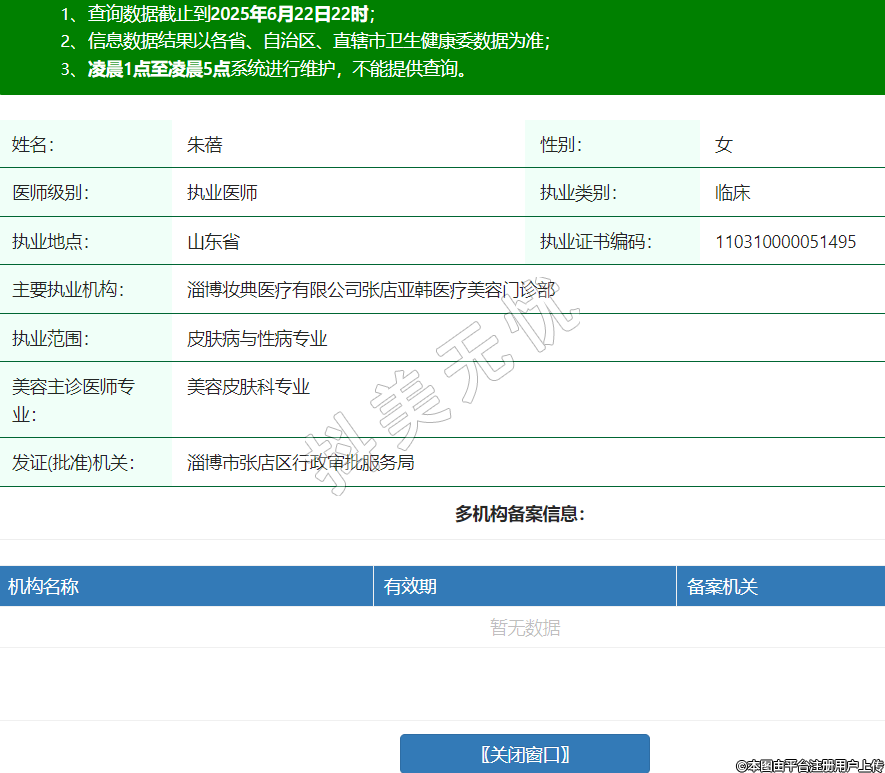Click the 美容皮肤科专业 specialty value
This screenshot has width=885, height=773.
pyautogui.click(x=248, y=387)
